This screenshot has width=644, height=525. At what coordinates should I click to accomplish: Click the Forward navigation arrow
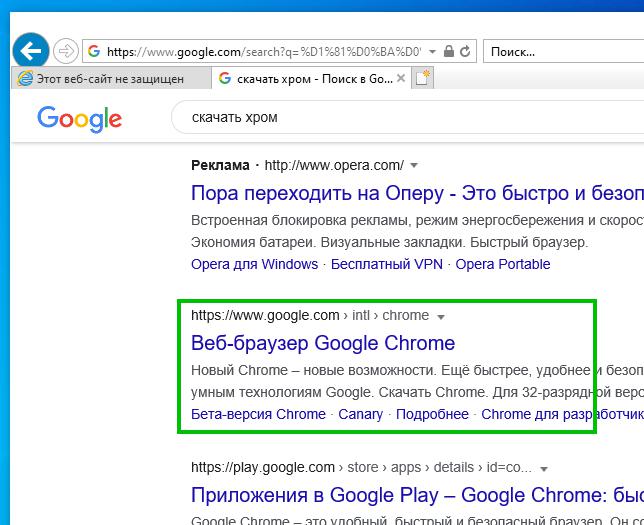tap(66, 51)
